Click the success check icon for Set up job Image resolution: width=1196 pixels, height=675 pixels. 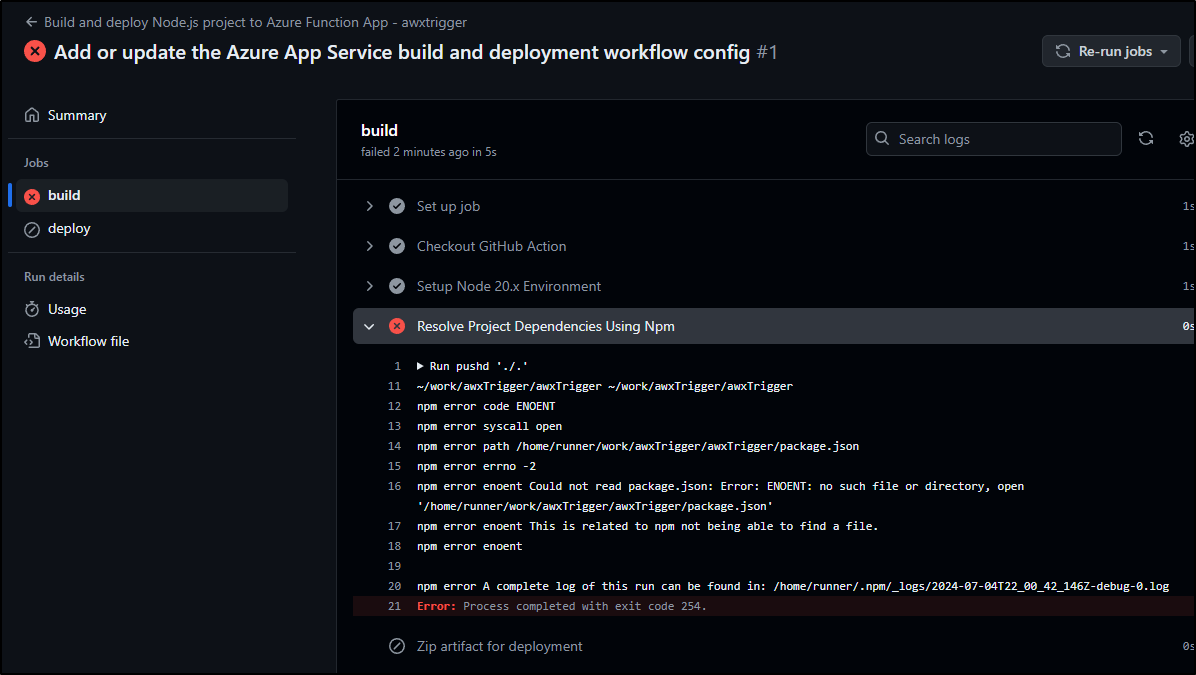tap(397, 206)
